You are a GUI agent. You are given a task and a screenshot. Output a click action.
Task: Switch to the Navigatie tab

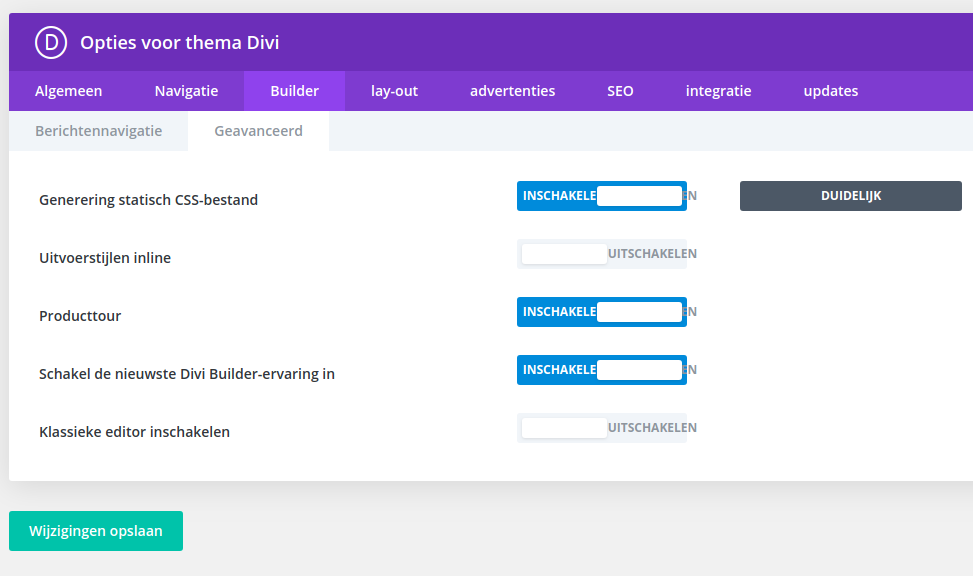coord(186,91)
